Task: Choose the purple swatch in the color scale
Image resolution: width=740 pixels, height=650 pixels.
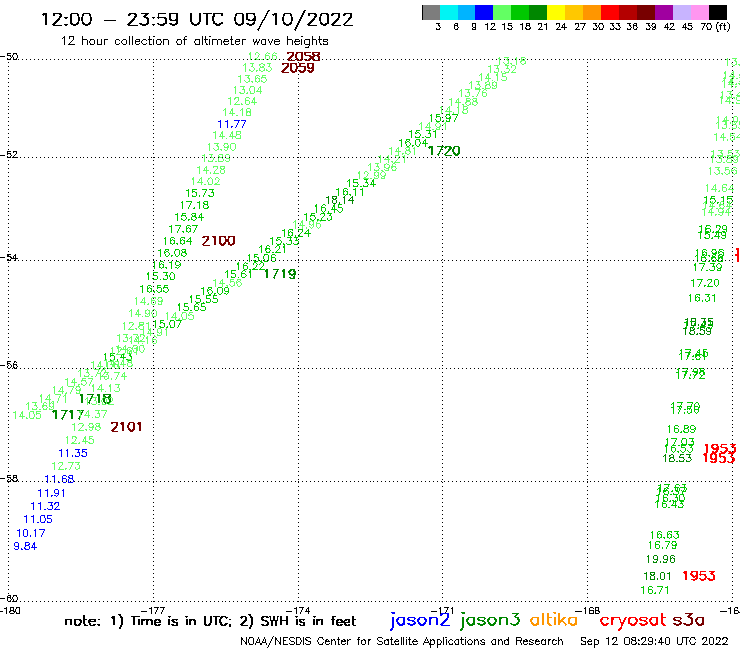Action: [663, 12]
